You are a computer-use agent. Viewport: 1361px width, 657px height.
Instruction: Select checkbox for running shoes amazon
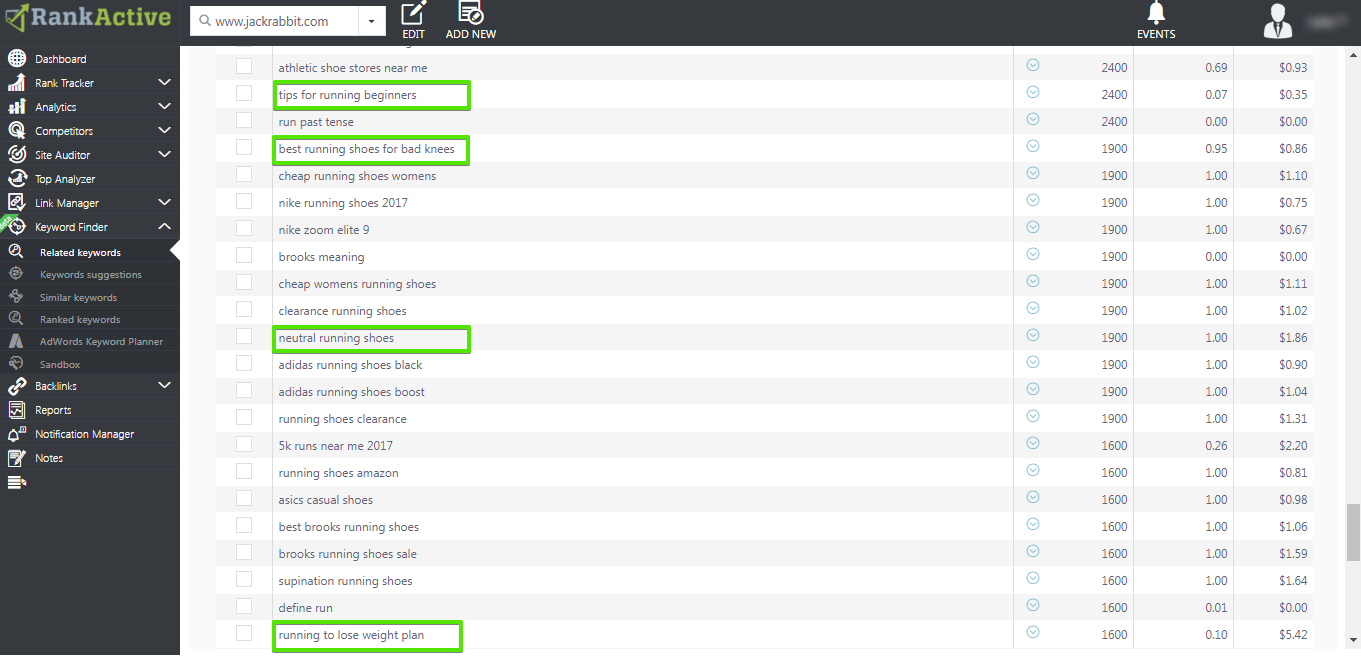[x=244, y=472]
